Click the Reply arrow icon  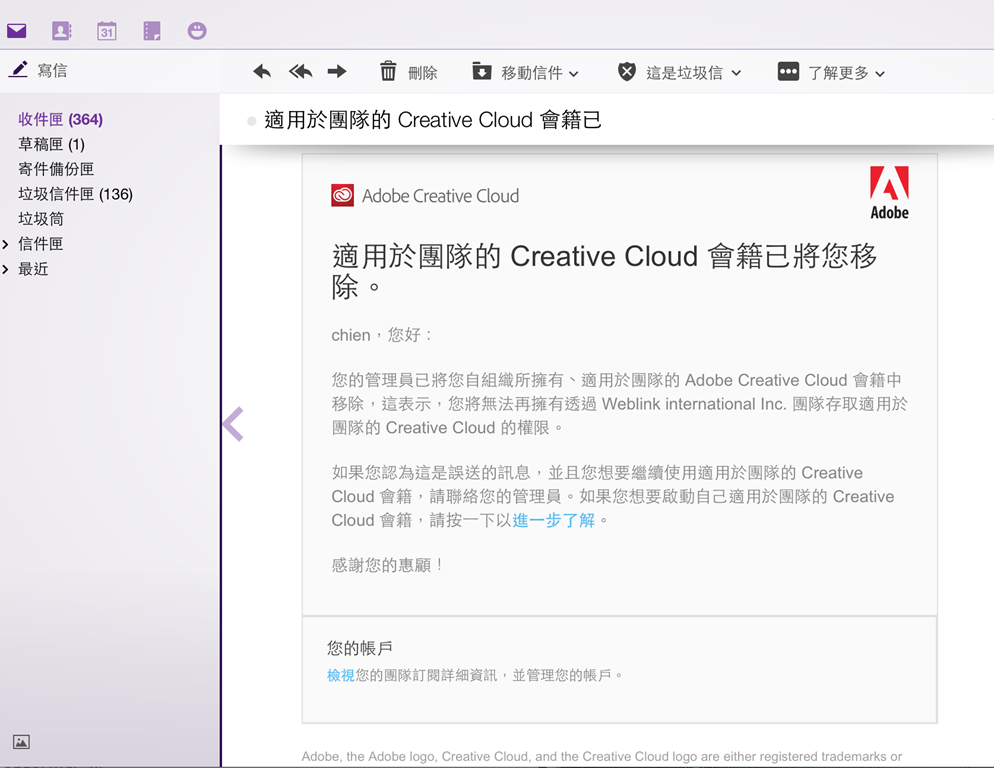click(262, 72)
